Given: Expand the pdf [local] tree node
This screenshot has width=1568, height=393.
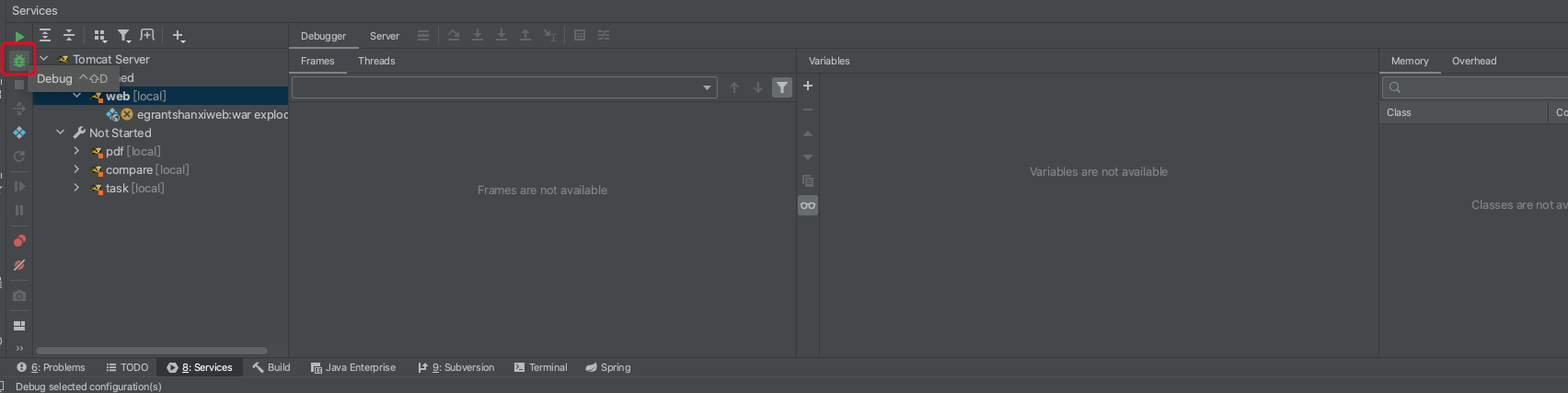Looking at the screenshot, I should (76, 151).
